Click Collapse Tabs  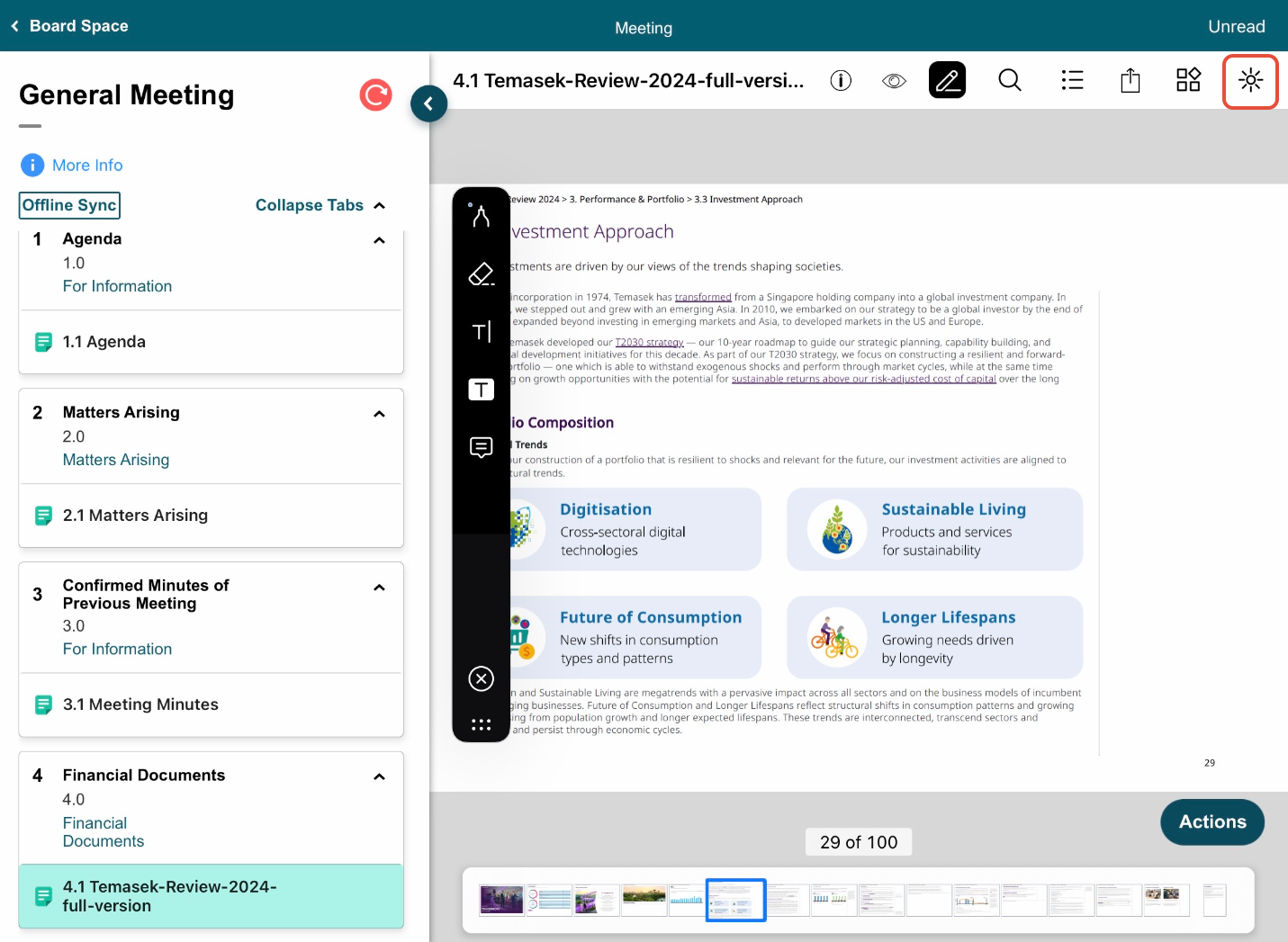(320, 205)
